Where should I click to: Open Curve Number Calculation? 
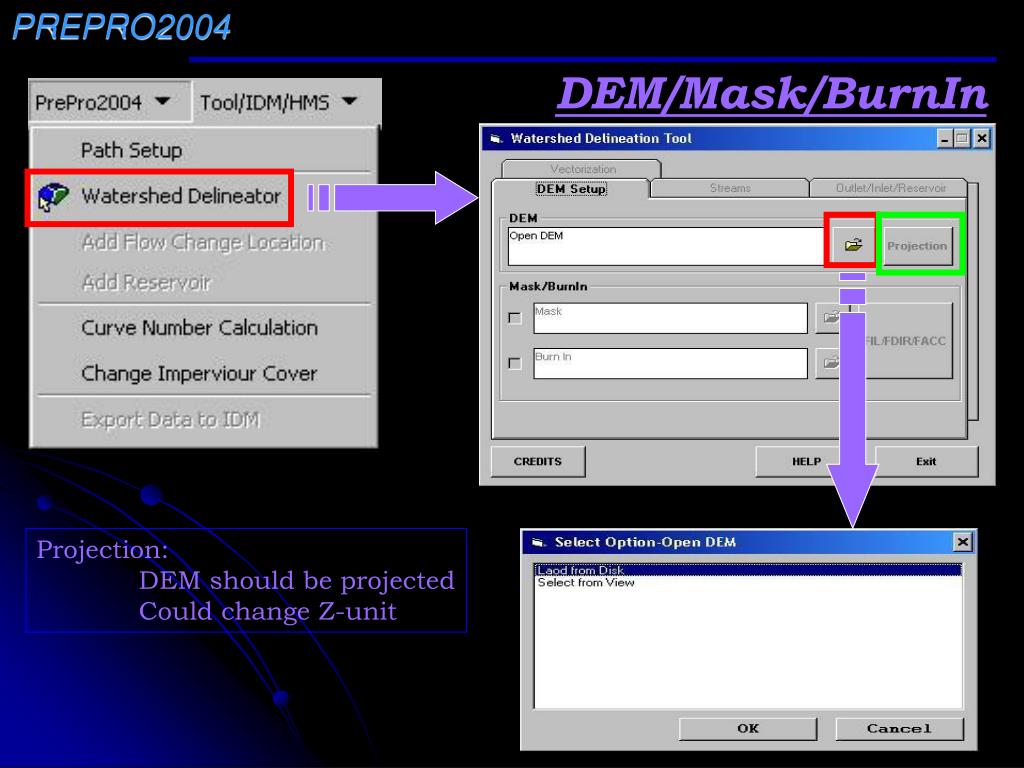[x=199, y=327]
